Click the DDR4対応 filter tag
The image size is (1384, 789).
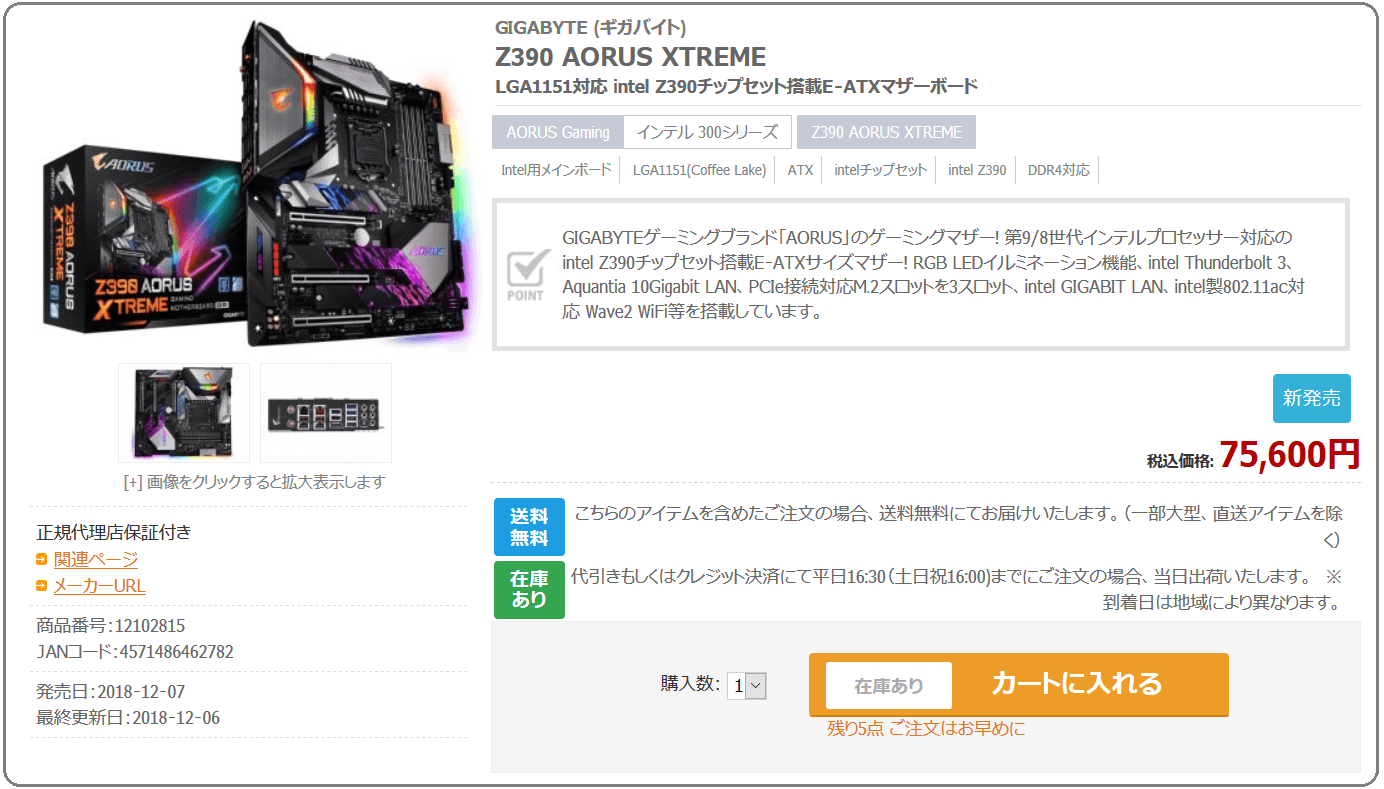point(1059,170)
